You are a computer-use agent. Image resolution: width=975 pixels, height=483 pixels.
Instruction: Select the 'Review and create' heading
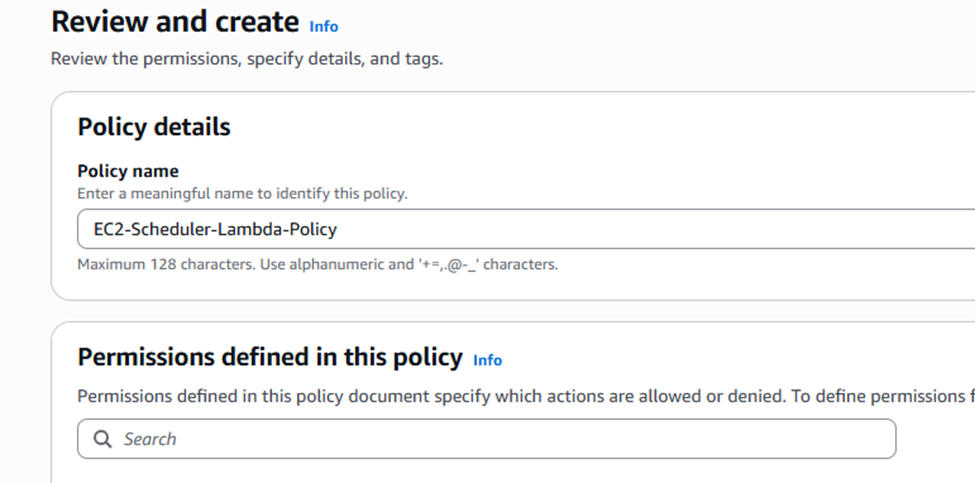175,22
